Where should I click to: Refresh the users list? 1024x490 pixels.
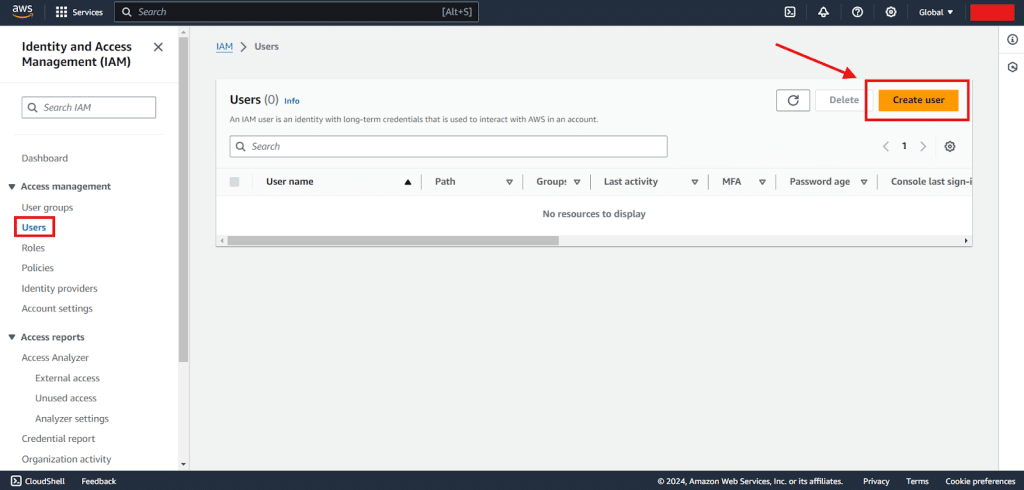click(792, 100)
